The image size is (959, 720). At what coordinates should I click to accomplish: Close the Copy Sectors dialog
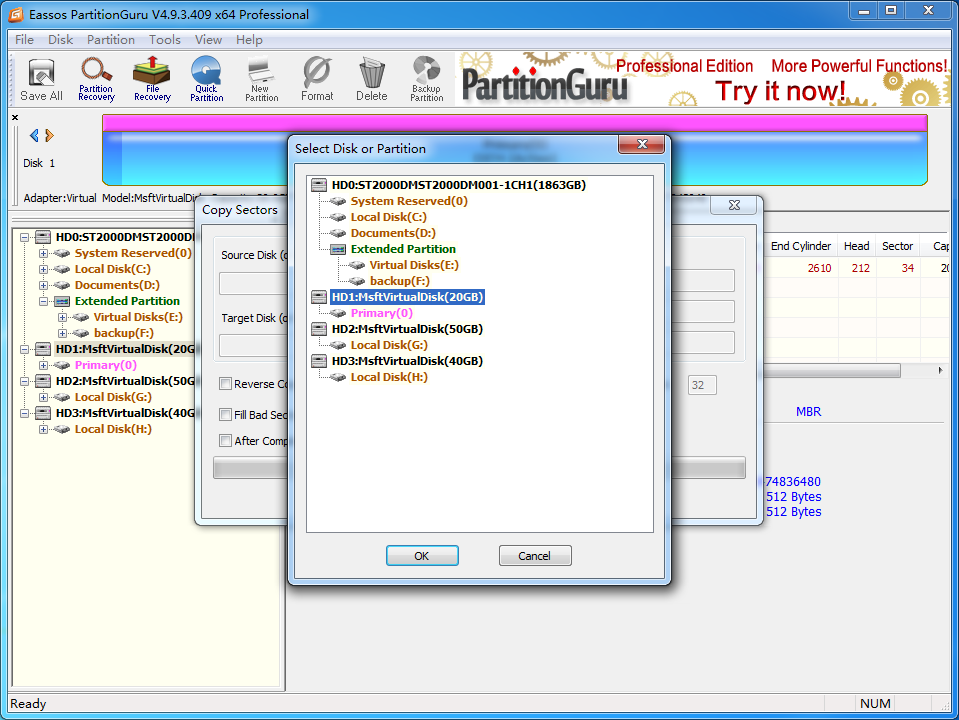[x=735, y=205]
